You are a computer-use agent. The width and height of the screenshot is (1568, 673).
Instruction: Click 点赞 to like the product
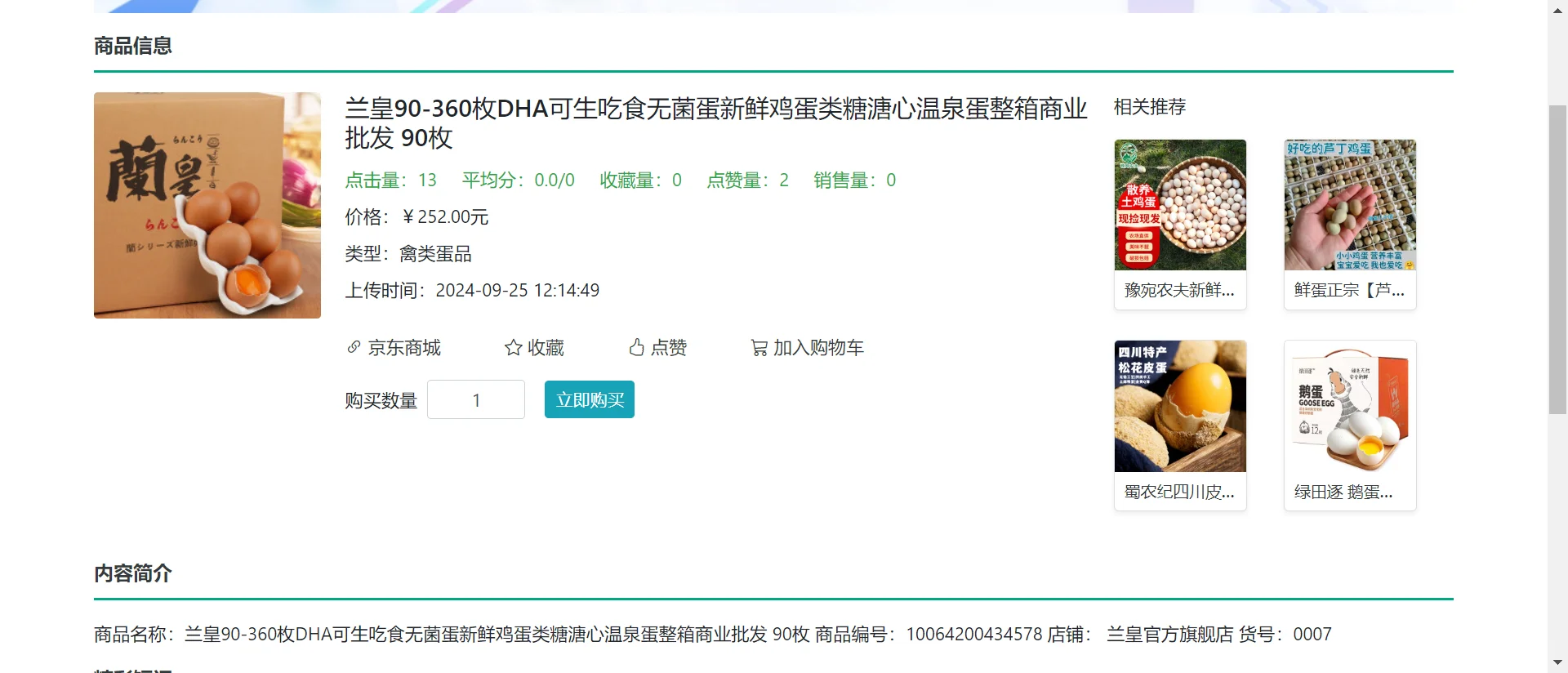coord(669,348)
